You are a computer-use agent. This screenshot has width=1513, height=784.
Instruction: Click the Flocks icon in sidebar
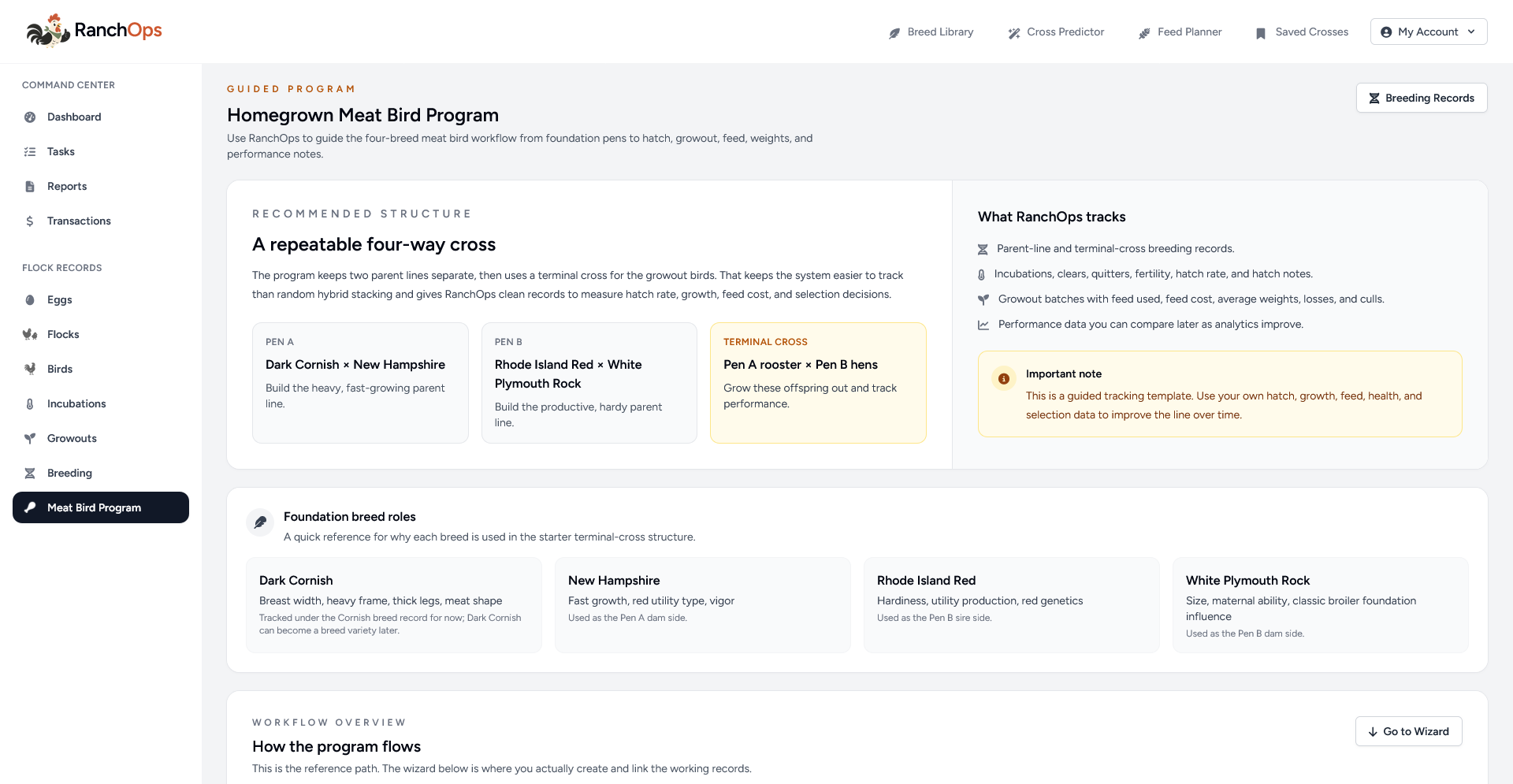[30, 335]
